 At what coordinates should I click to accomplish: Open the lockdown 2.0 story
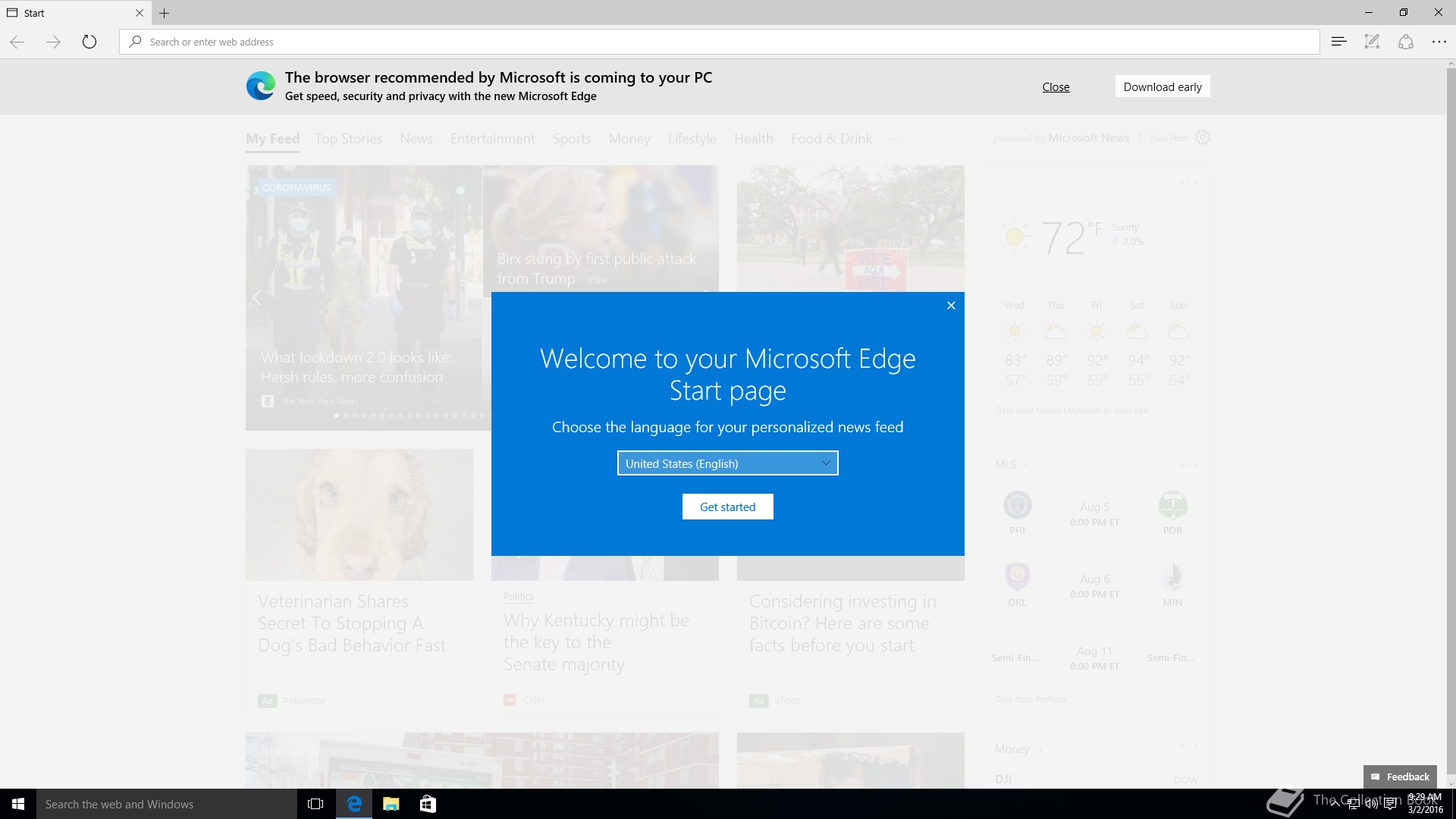[356, 367]
